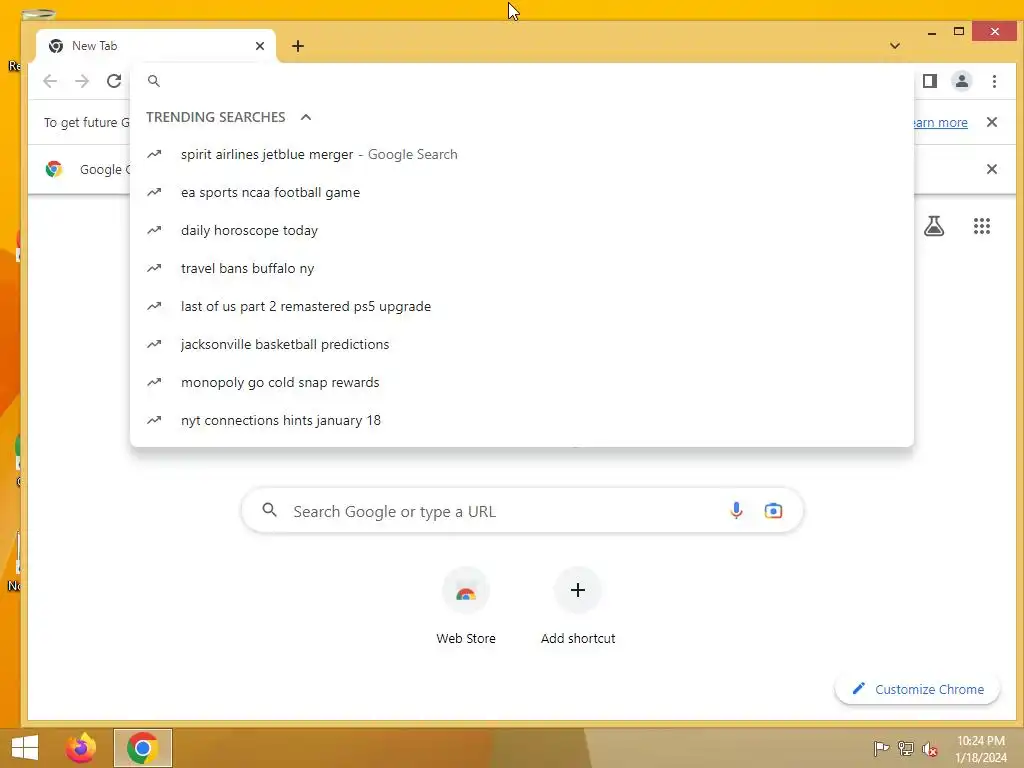Toggle the Chrome side panel
1024x768 pixels.
tap(930, 81)
